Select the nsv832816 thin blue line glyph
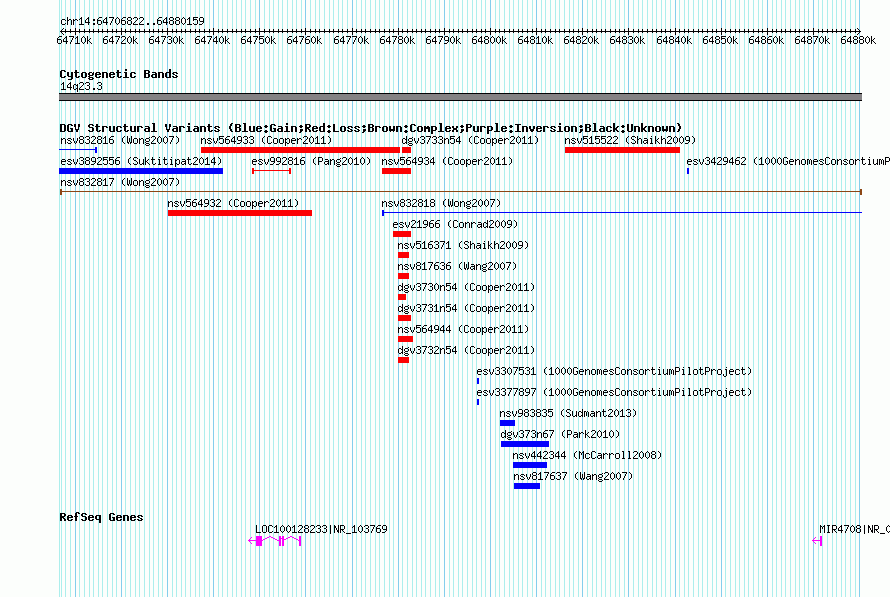Screen dimensions: 890x597 point(78,150)
